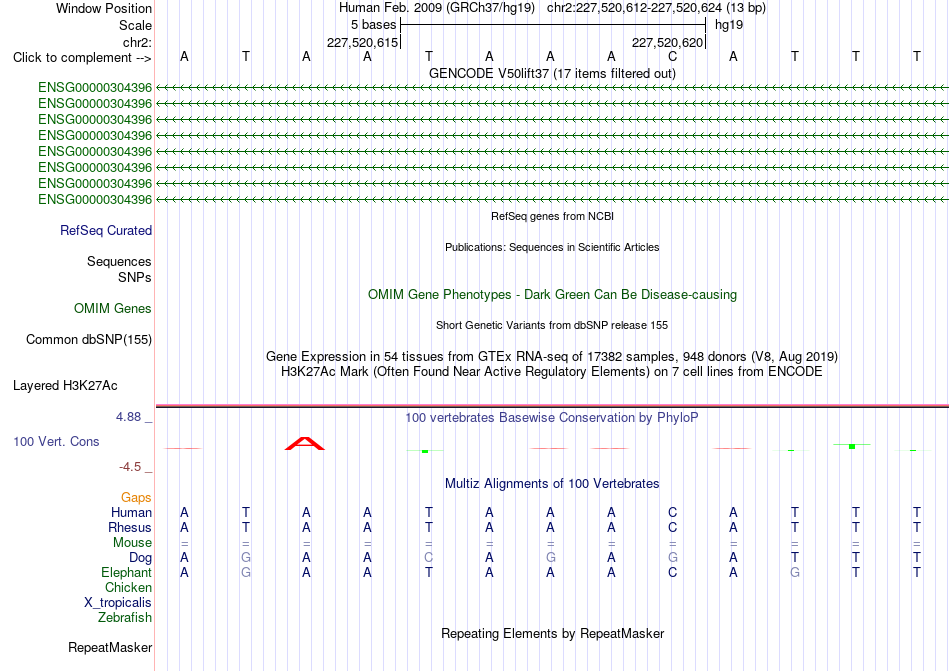Click the hg19 label beside the scale bar
This screenshot has width=950, height=671.
(x=729, y=25)
